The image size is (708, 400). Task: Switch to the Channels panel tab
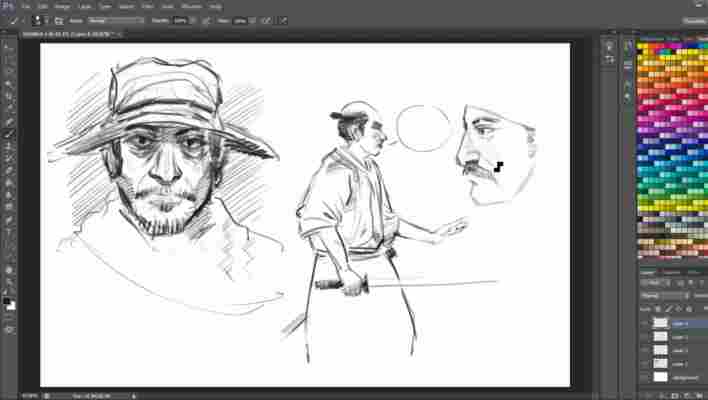click(671, 272)
